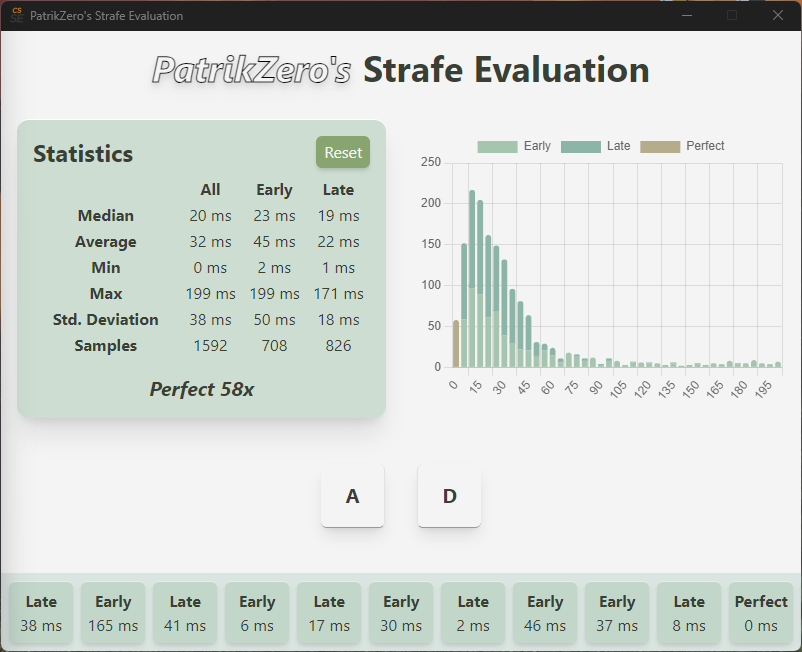Screen dimensions: 802x652
Task: Minimize the Strafe Evaluation window
Action: click(687, 15)
